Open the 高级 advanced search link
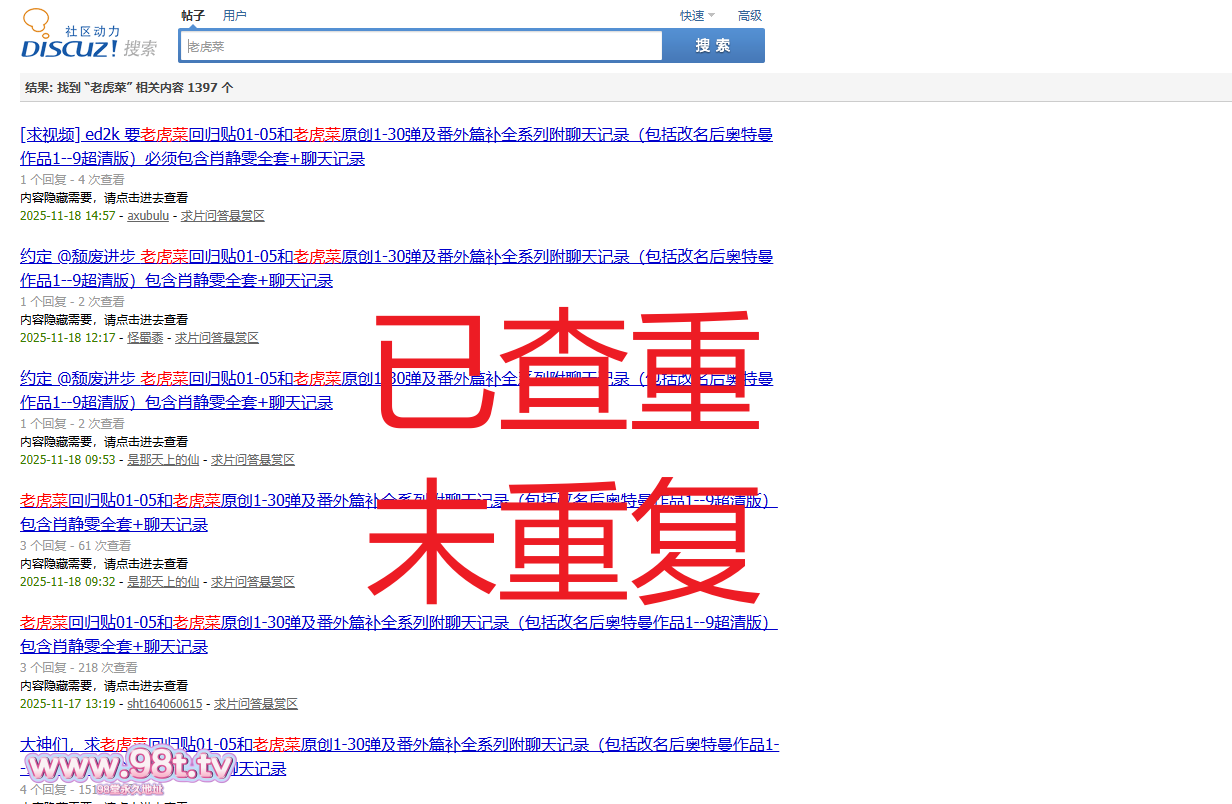 tap(749, 15)
